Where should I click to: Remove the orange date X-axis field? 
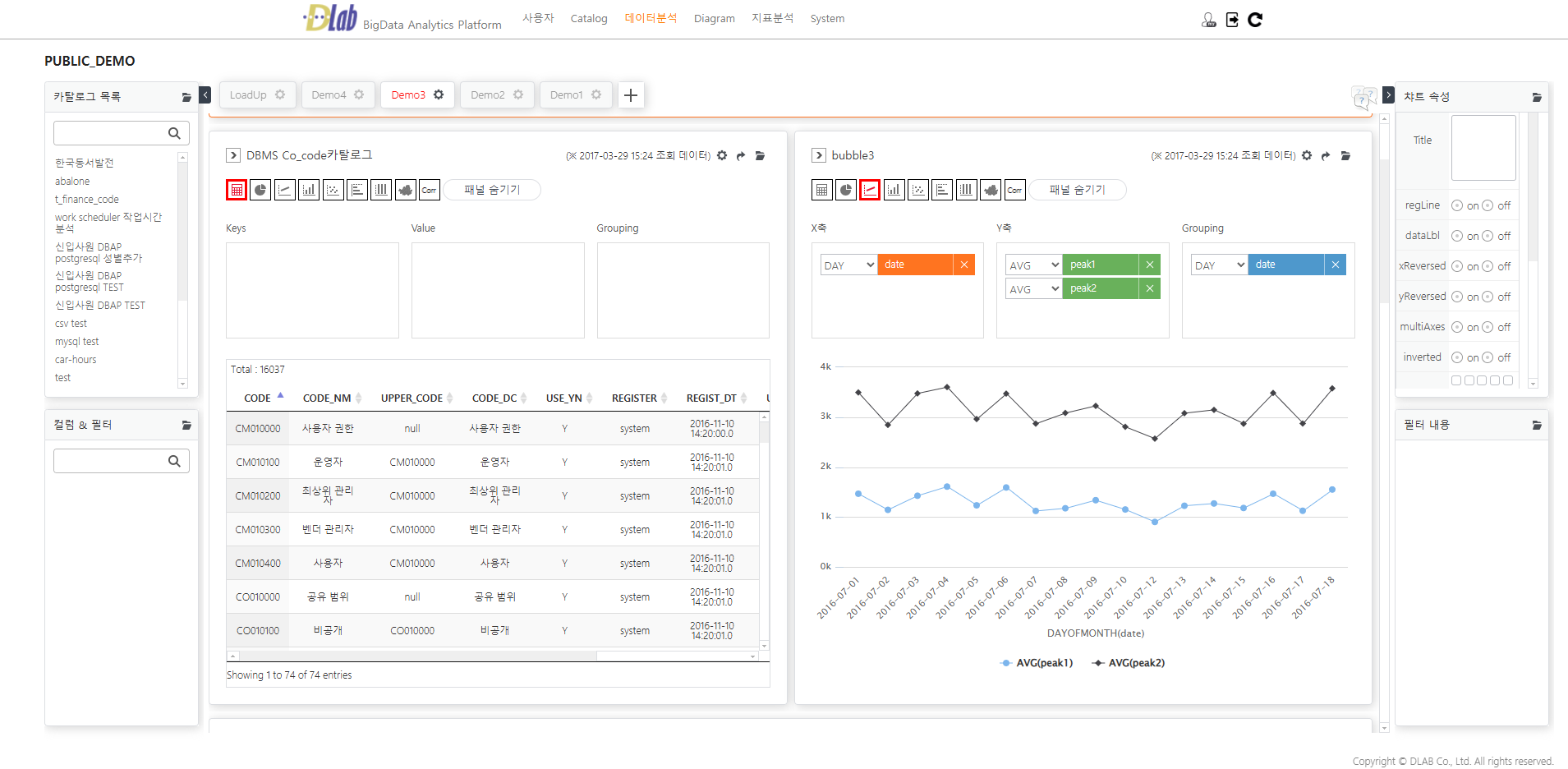[x=964, y=265]
